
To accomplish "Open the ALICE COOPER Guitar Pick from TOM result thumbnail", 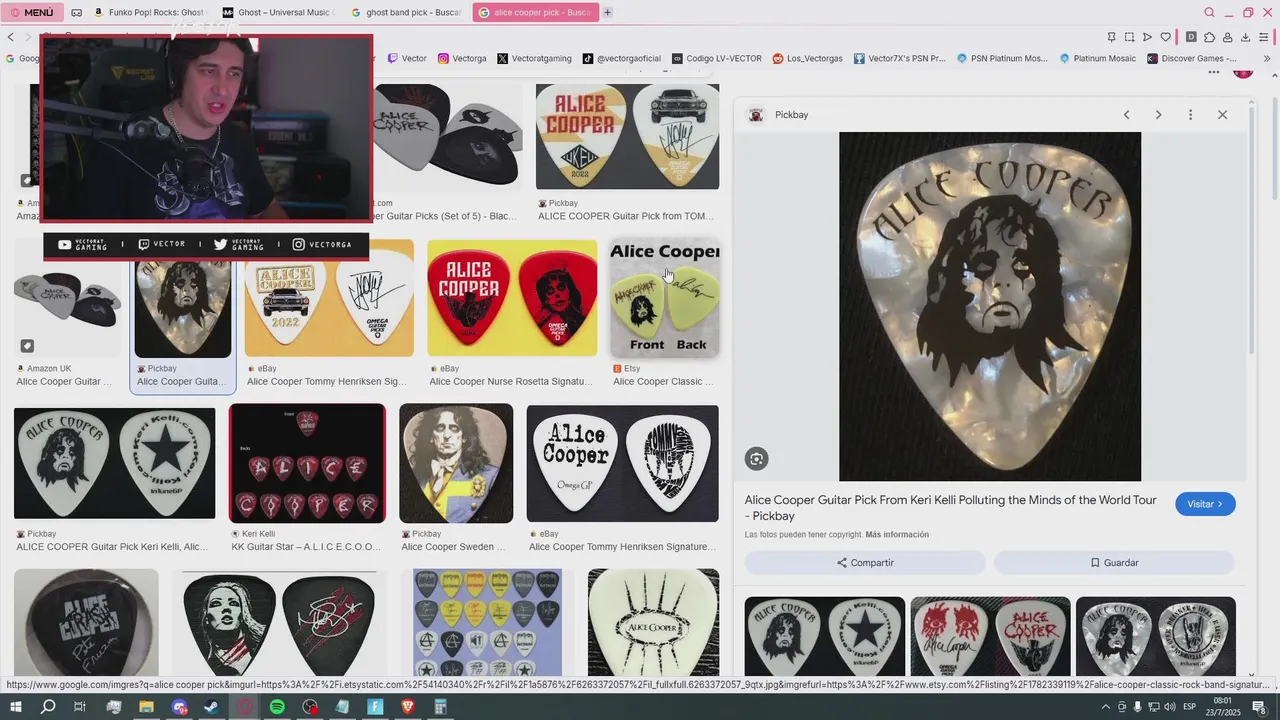I will (x=627, y=136).
